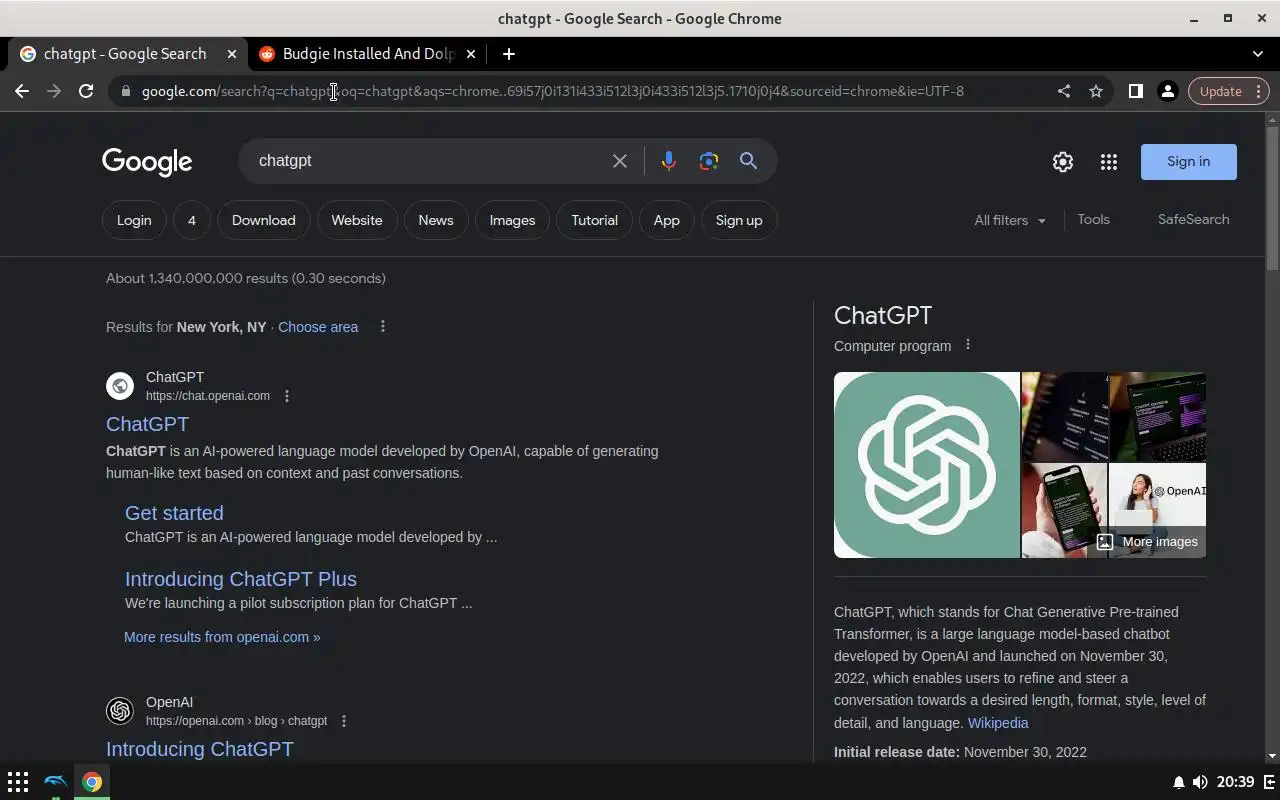
Task: Focus the chatgpt search input field
Action: [x=430, y=161]
